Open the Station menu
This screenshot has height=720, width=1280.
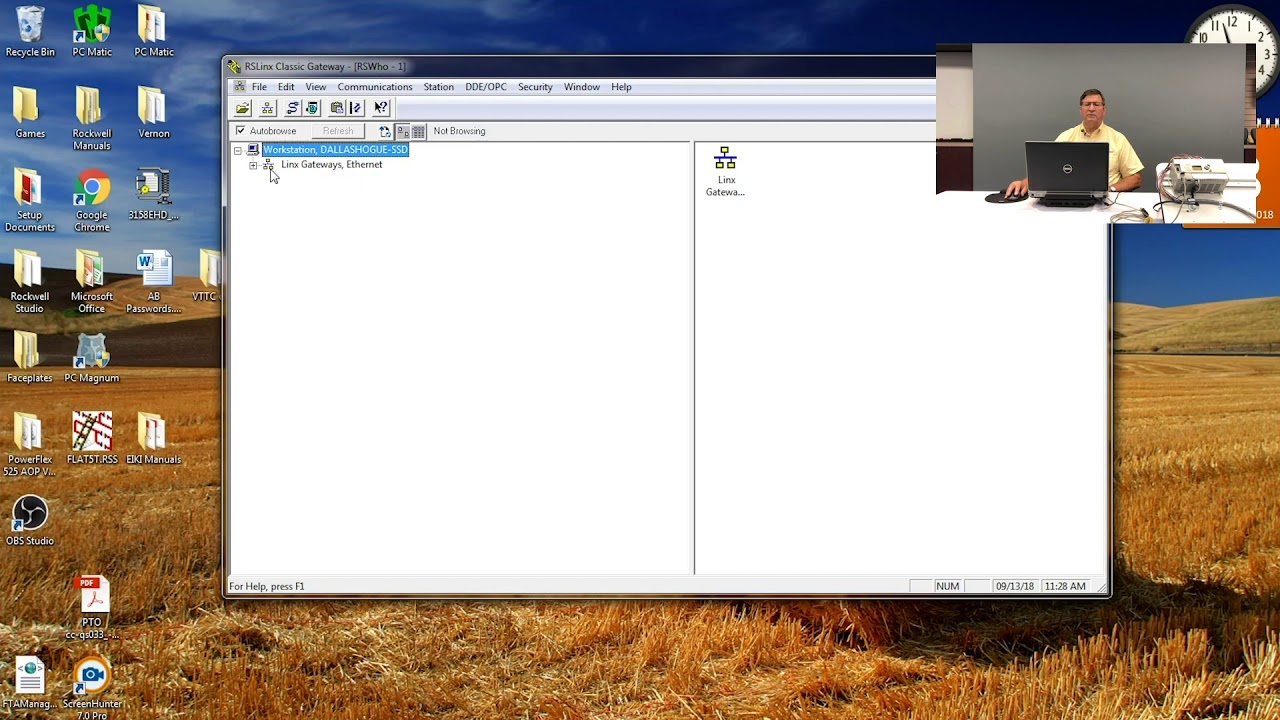point(438,87)
